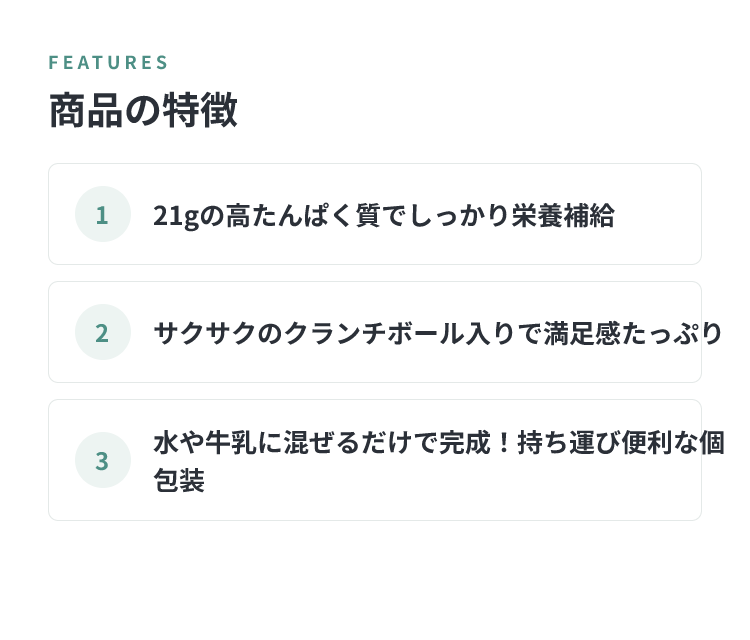
Task: Click the word 栄養補給 in feature one
Action: (x=563, y=215)
